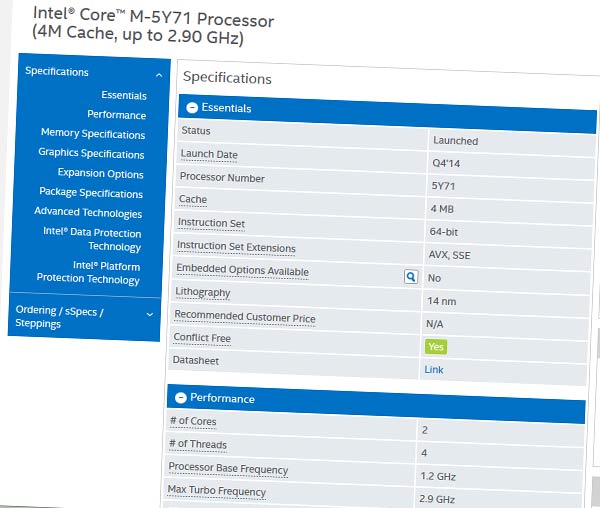Viewport: 600px width, 508px height.
Task: Open Advanced Technologies in the sidebar
Action: (88, 212)
